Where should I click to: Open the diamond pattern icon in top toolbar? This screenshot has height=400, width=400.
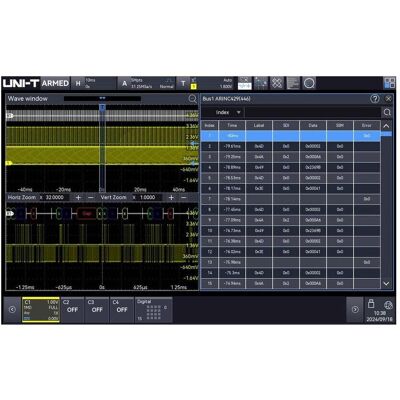coord(277,83)
